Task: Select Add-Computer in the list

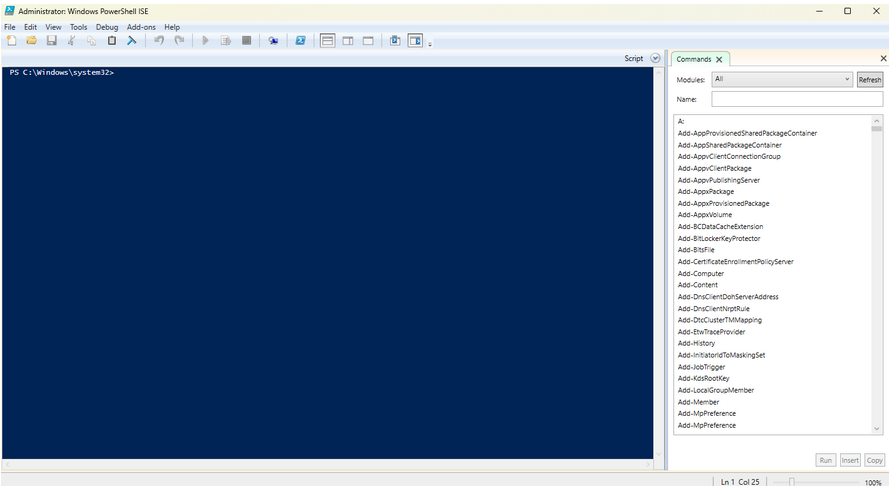Action: [x=701, y=273]
